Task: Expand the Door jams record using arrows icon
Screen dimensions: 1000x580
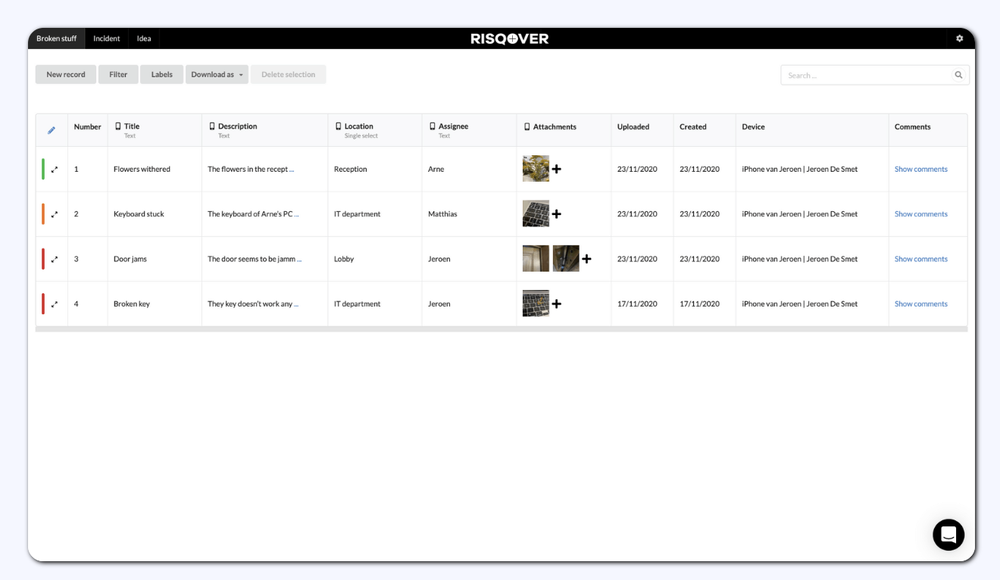Action: click(x=54, y=258)
